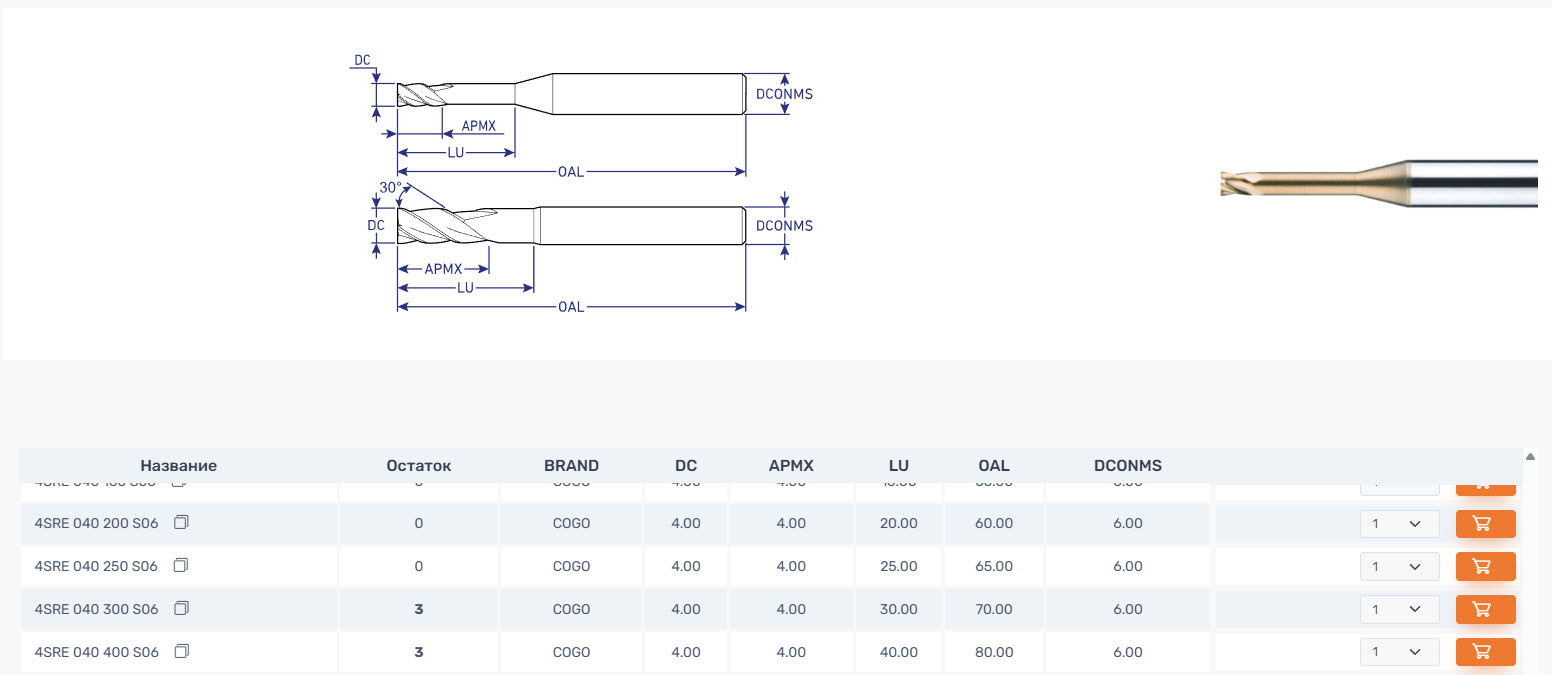The height and width of the screenshot is (675, 1552).
Task: Click the LU value 20.00
Action: [899, 524]
